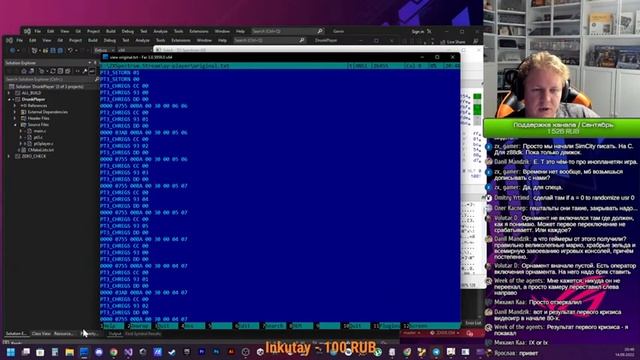Viewport: 640px width, 360px height.
Task: Collapse the Source Files folder
Action: (x=15, y=124)
